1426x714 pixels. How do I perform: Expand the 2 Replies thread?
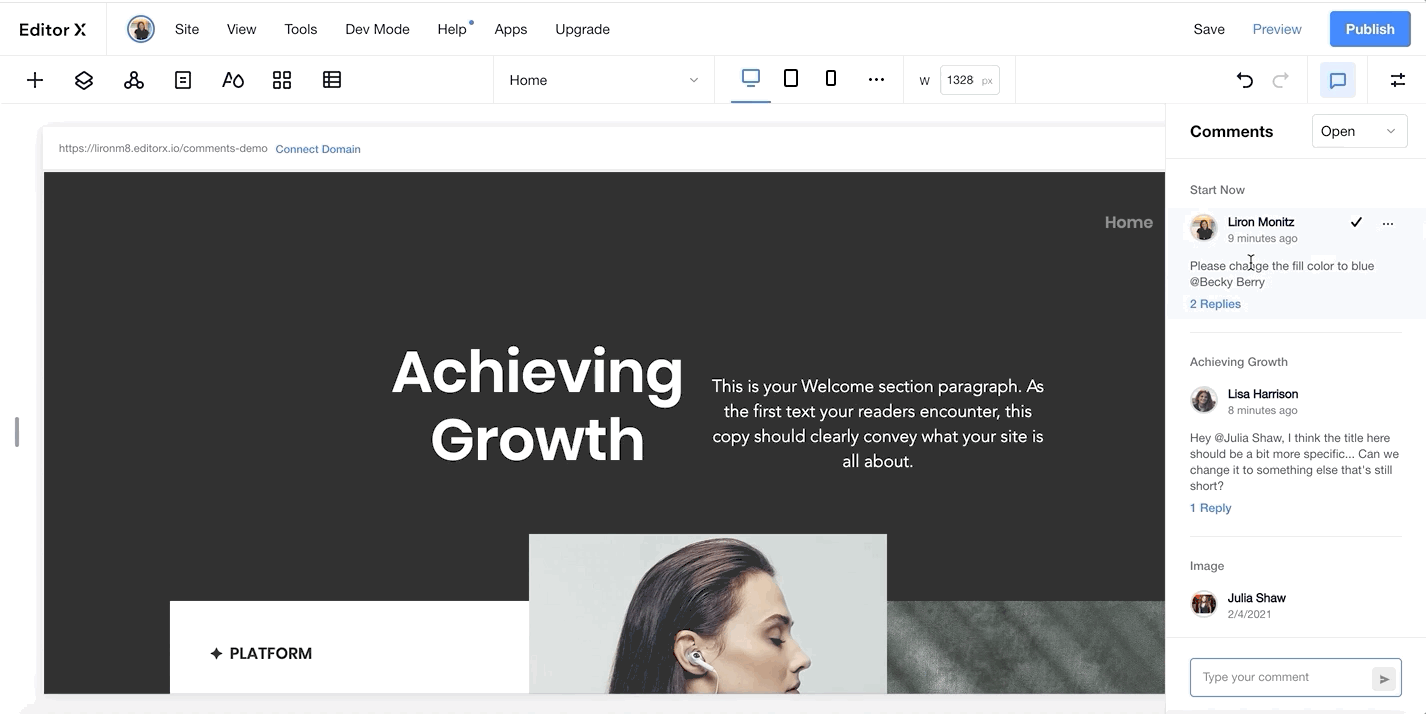tap(1215, 304)
